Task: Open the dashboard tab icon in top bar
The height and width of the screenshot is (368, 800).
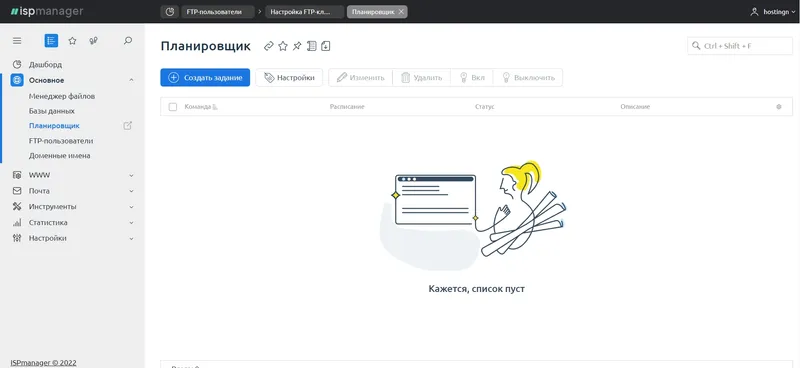Action: (169, 12)
